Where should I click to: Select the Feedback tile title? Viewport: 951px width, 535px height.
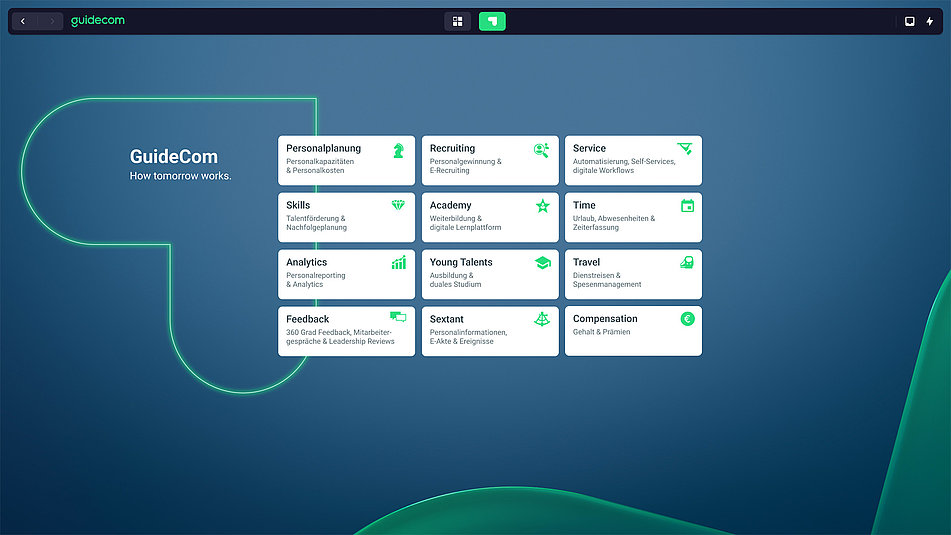coord(307,320)
